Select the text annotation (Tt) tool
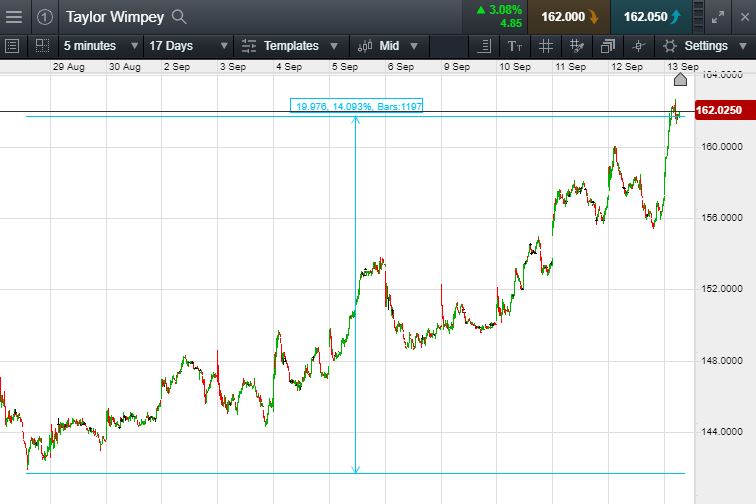 [515, 46]
